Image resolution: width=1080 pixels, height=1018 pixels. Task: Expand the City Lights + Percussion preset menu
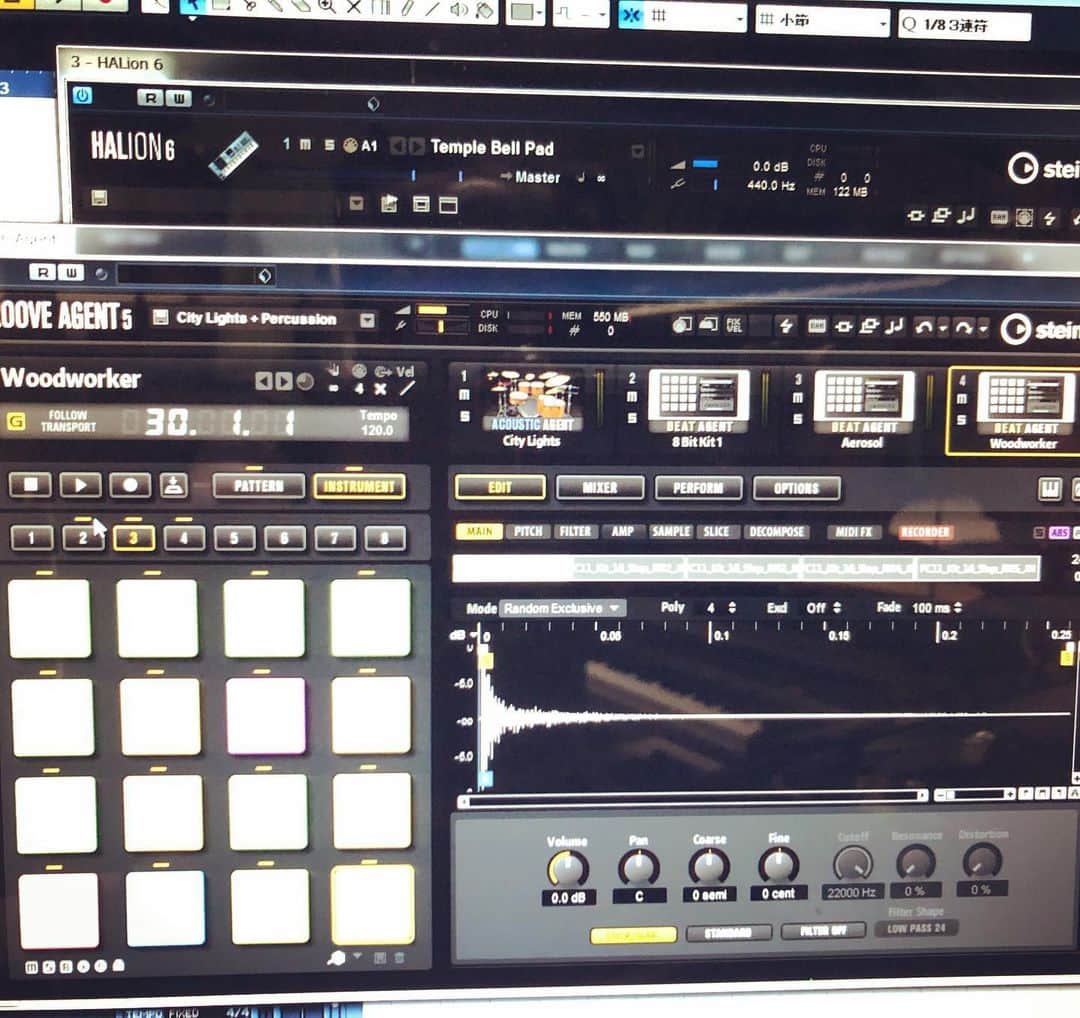[367, 320]
